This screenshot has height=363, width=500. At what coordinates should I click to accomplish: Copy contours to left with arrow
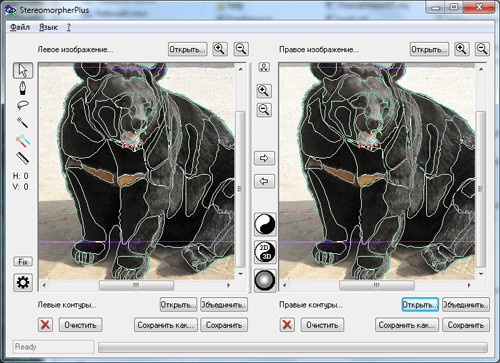coord(264,181)
